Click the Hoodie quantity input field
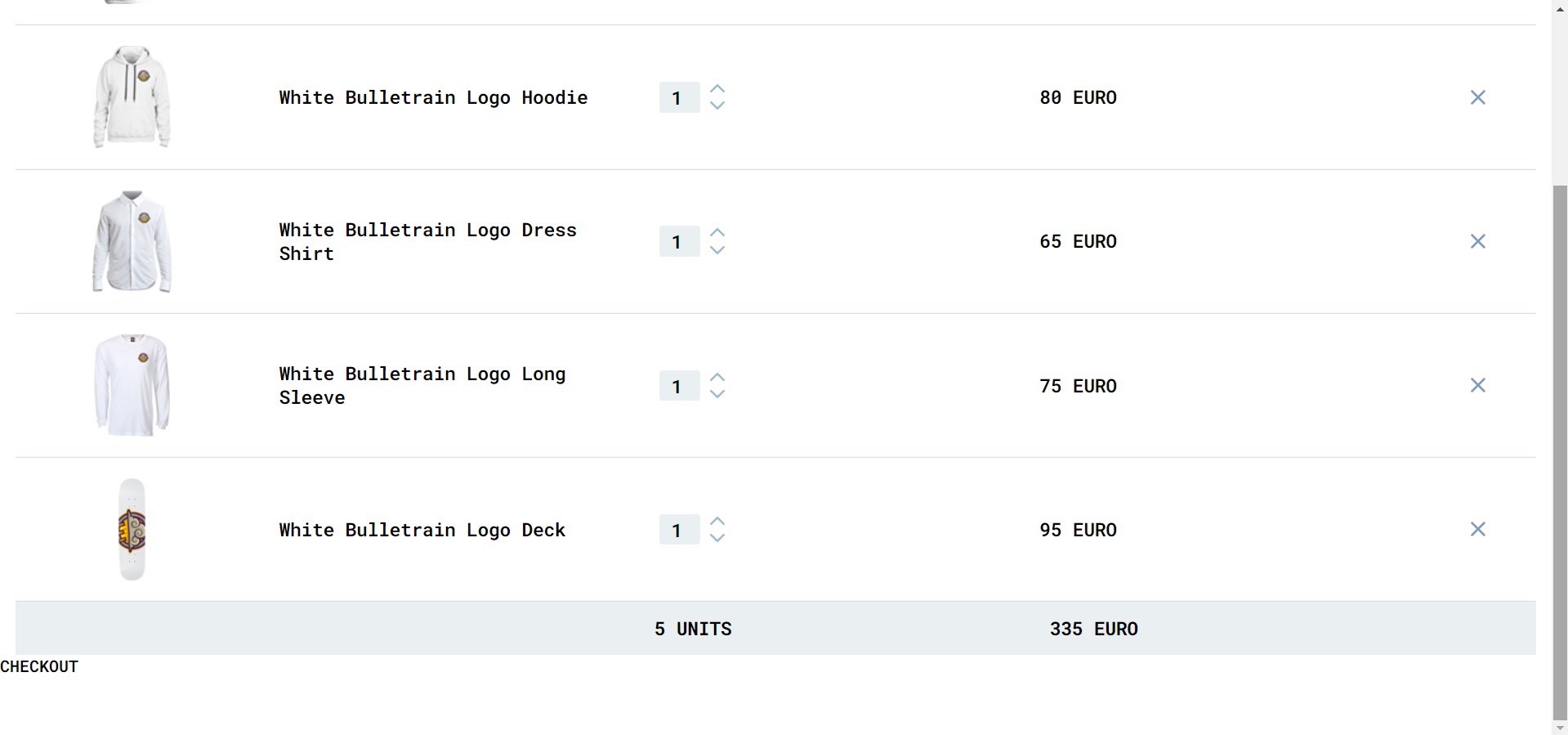1568x735 pixels. click(680, 97)
